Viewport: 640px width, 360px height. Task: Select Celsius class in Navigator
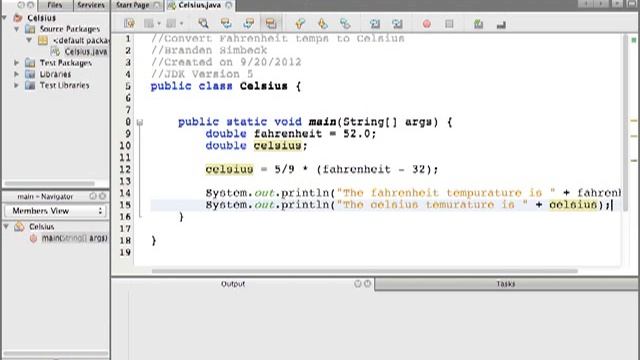pyautogui.click(x=41, y=227)
